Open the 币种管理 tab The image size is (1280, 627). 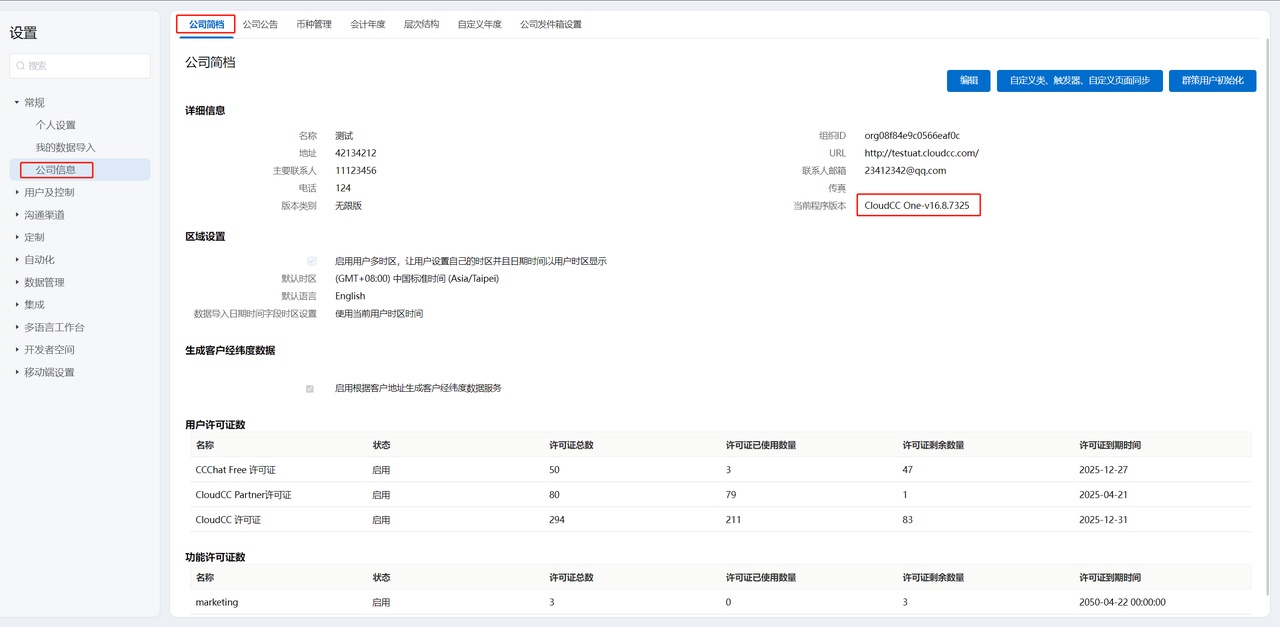click(x=314, y=24)
